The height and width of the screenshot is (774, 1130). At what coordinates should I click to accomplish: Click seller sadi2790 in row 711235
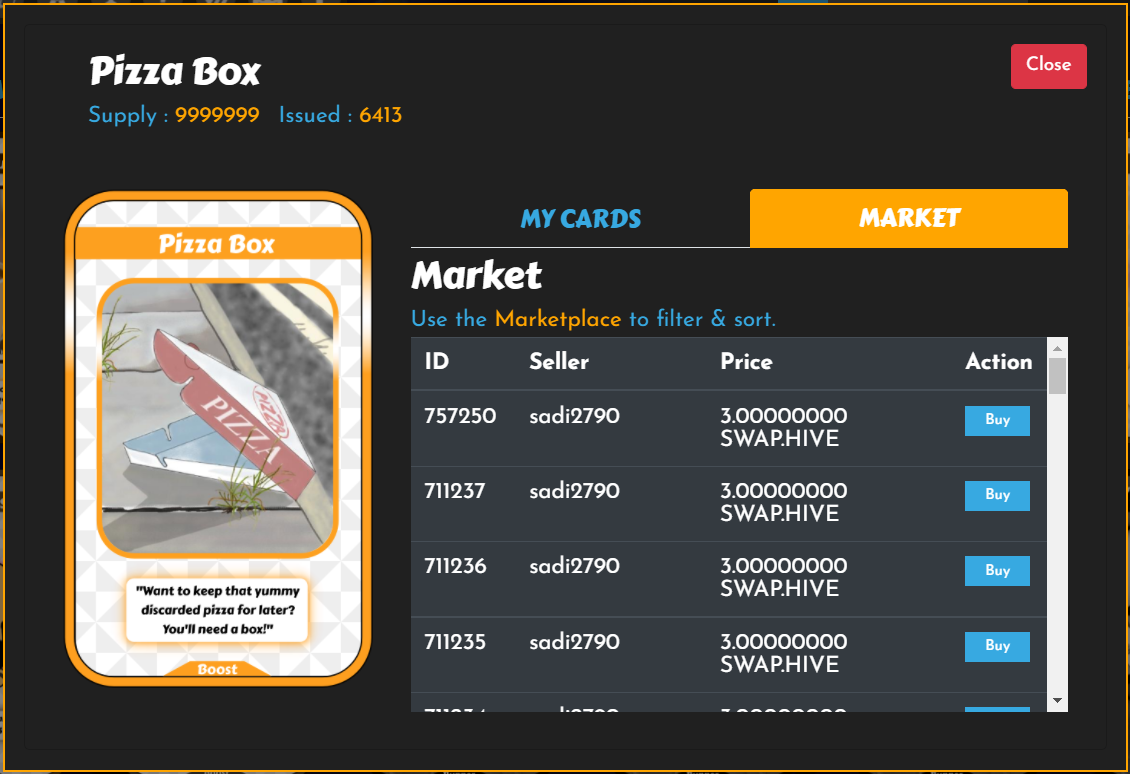click(574, 641)
